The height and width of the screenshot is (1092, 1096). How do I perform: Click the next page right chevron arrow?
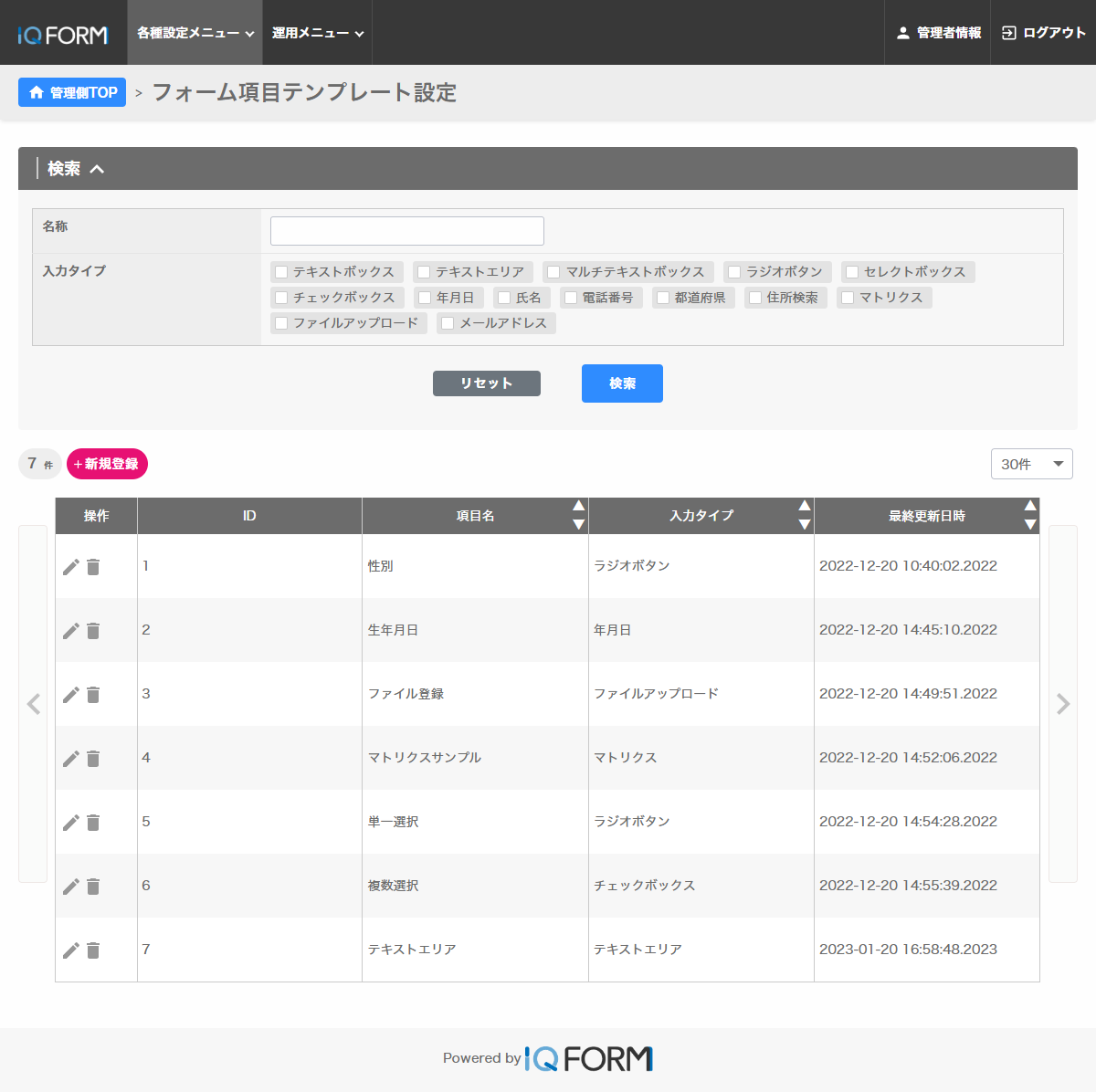1062,704
